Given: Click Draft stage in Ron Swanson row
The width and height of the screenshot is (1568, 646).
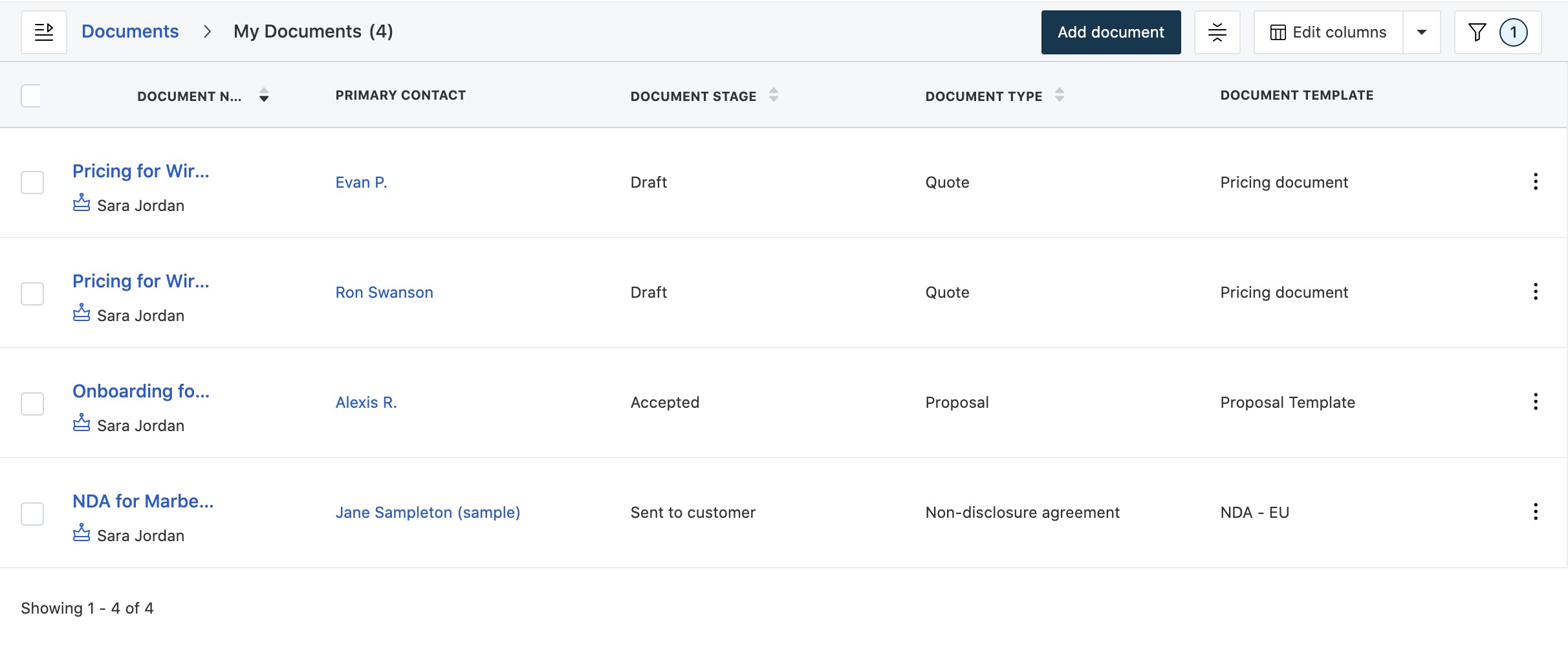Looking at the screenshot, I should [649, 293].
